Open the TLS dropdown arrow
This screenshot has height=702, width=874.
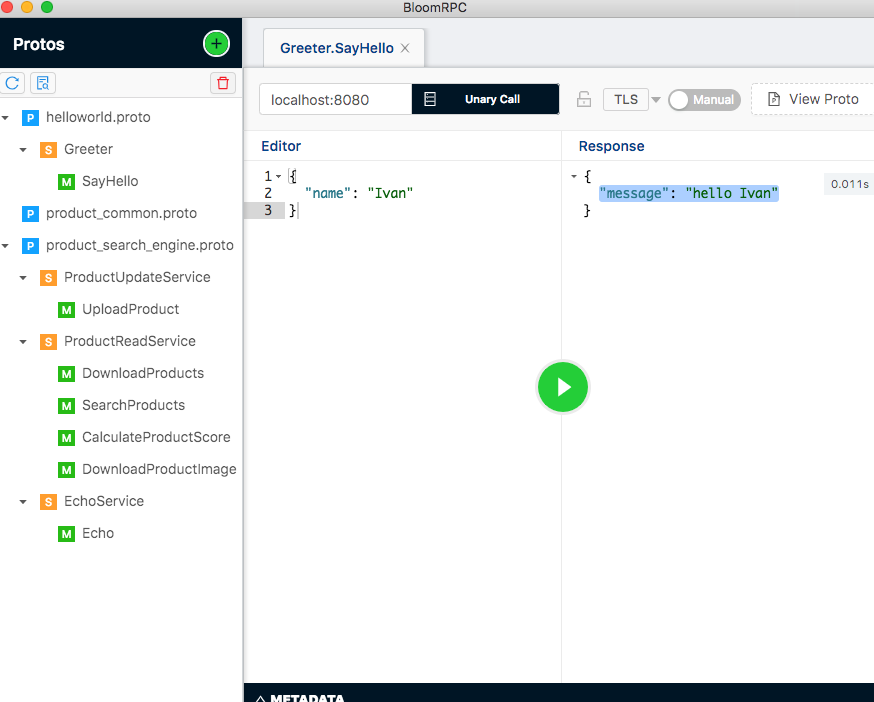click(x=656, y=100)
